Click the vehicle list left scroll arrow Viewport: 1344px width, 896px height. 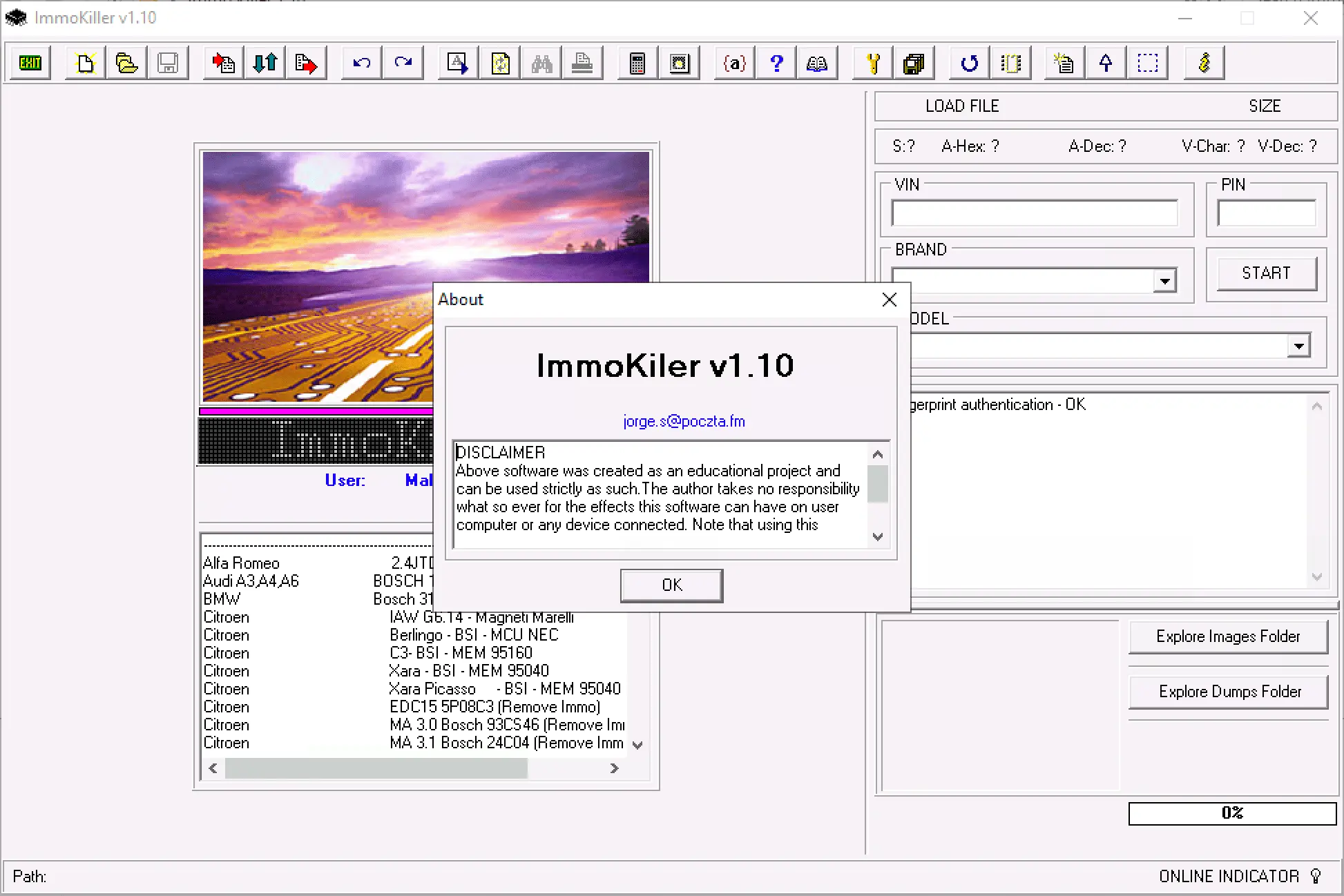(x=213, y=768)
